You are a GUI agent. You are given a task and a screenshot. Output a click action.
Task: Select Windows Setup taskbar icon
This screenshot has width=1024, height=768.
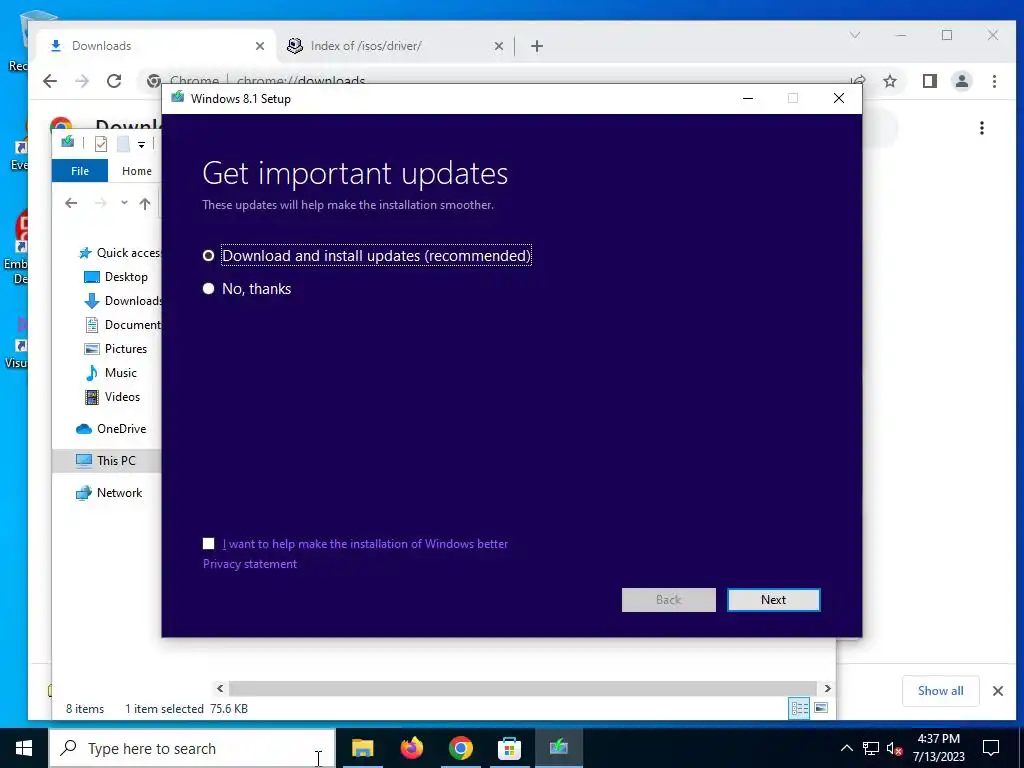558,748
